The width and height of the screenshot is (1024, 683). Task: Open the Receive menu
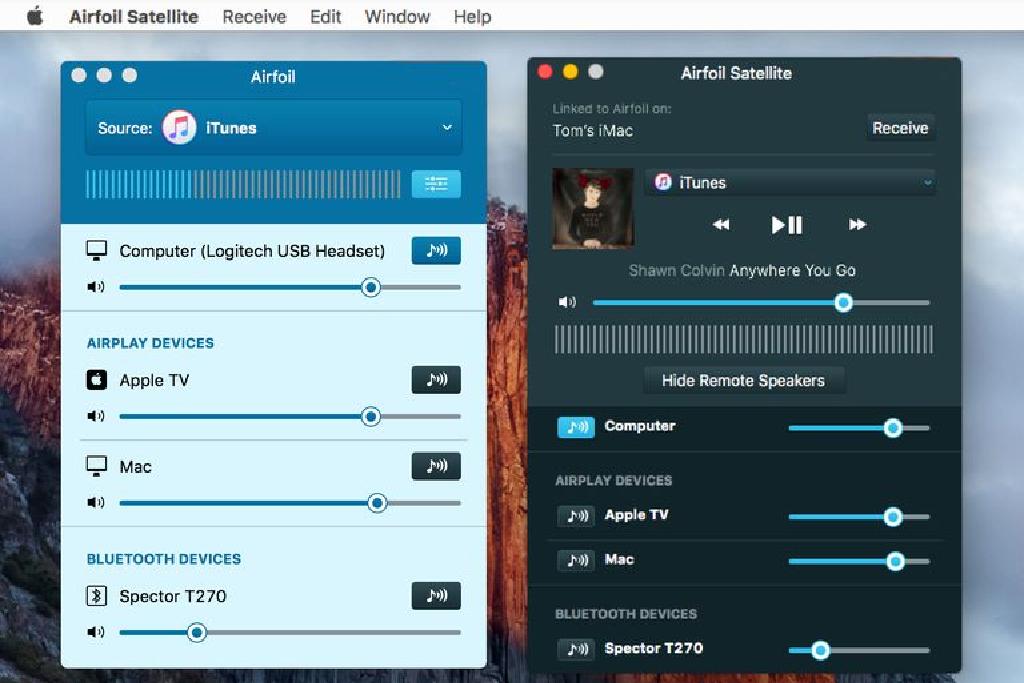(254, 16)
